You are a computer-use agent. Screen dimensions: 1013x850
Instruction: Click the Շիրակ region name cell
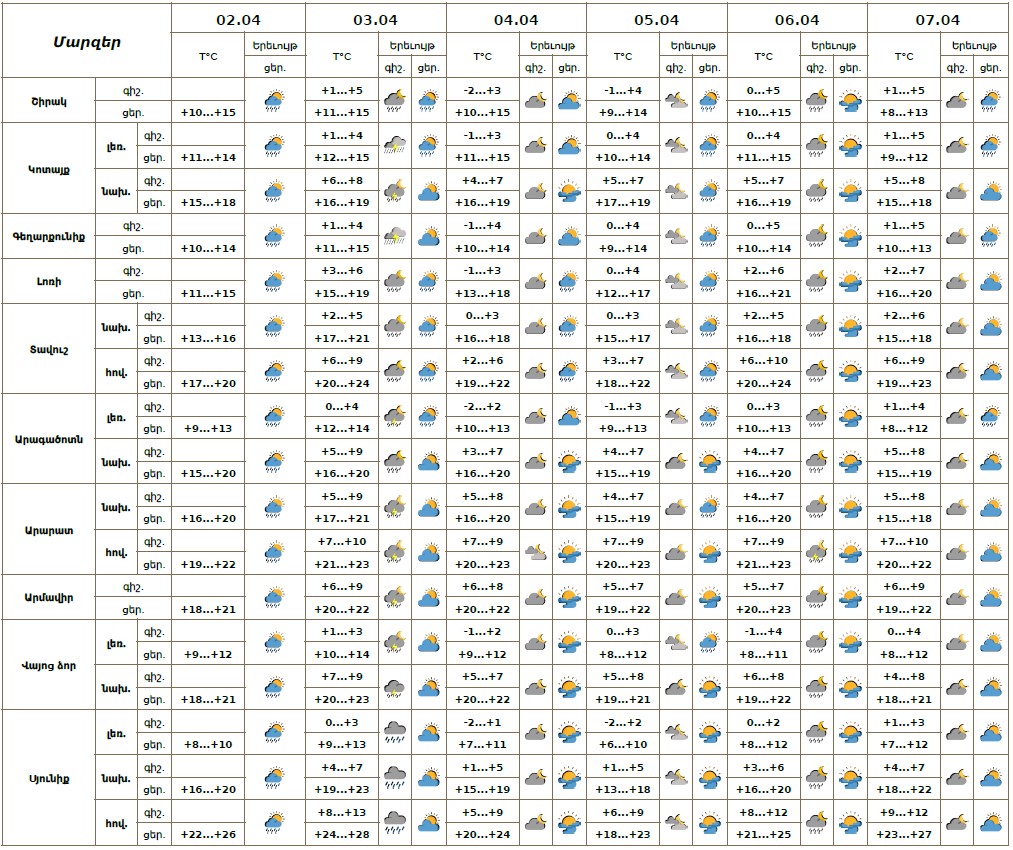coord(48,100)
